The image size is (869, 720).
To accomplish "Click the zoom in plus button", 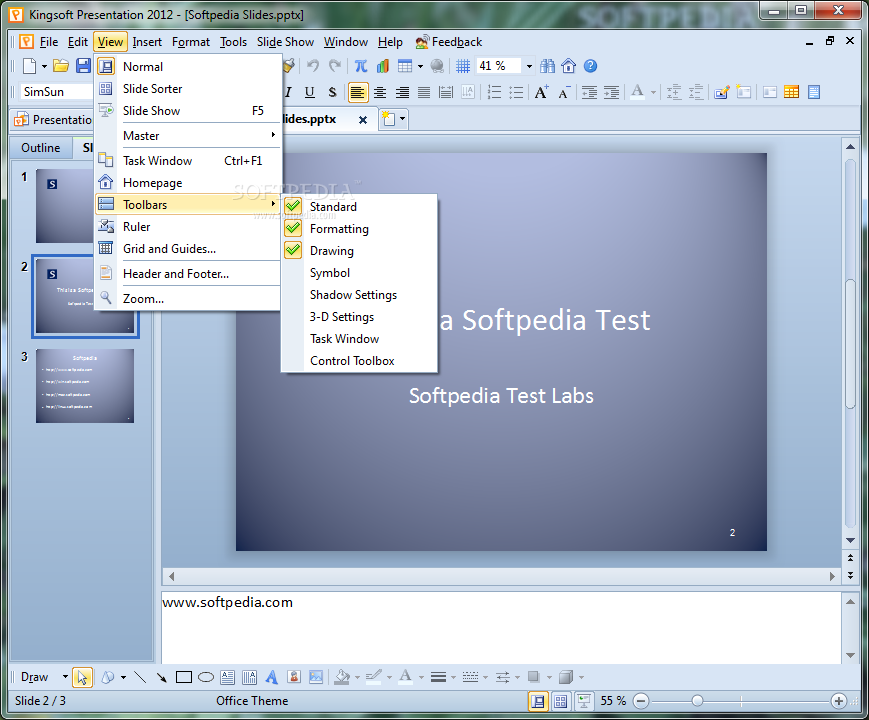I will click(x=839, y=701).
